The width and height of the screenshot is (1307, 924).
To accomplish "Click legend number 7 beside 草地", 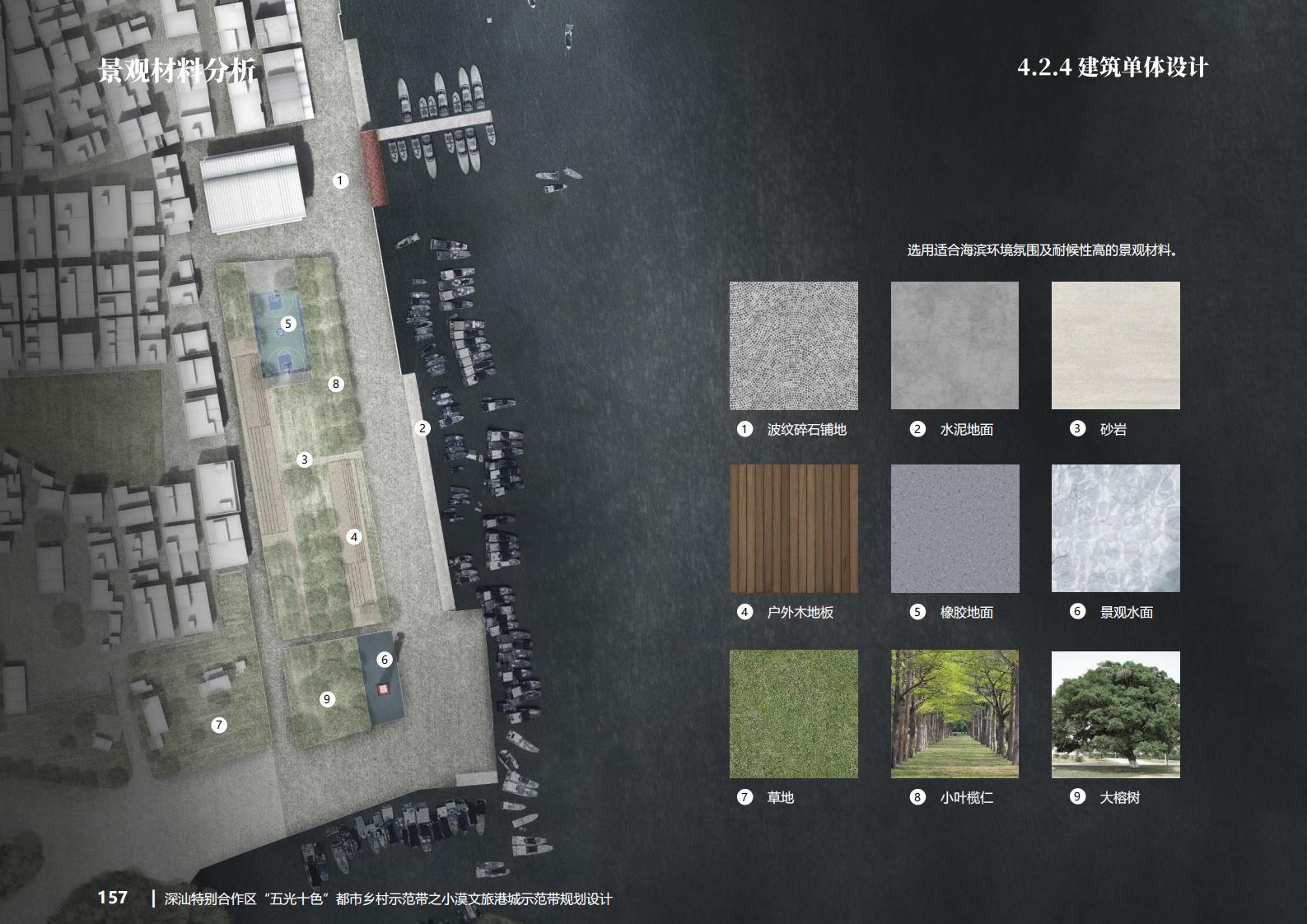I will [x=745, y=797].
